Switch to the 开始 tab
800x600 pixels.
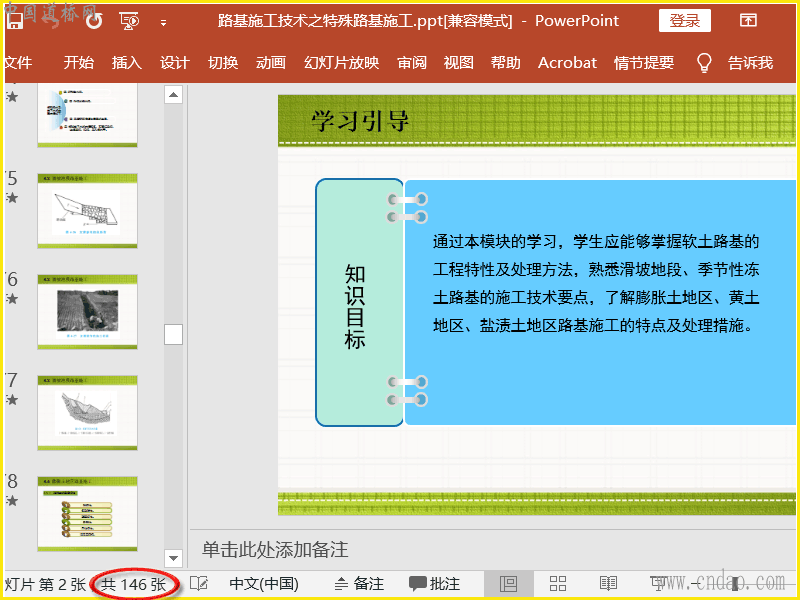[79, 62]
